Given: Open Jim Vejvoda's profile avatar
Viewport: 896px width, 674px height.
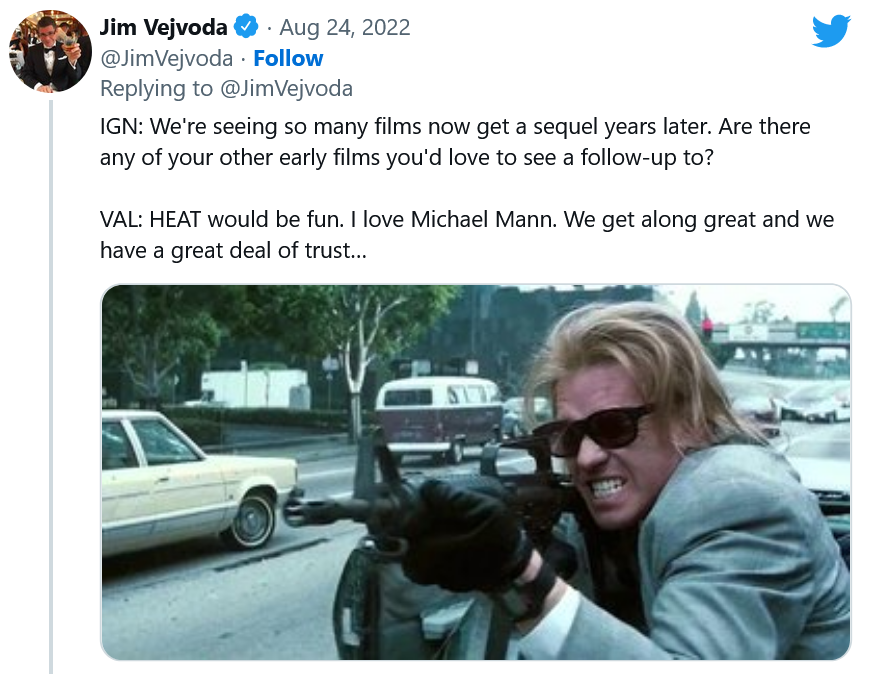Looking at the screenshot, I should (x=50, y=51).
